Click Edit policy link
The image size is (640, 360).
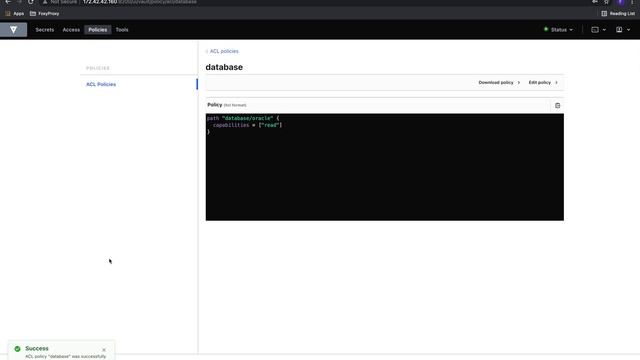(543, 82)
